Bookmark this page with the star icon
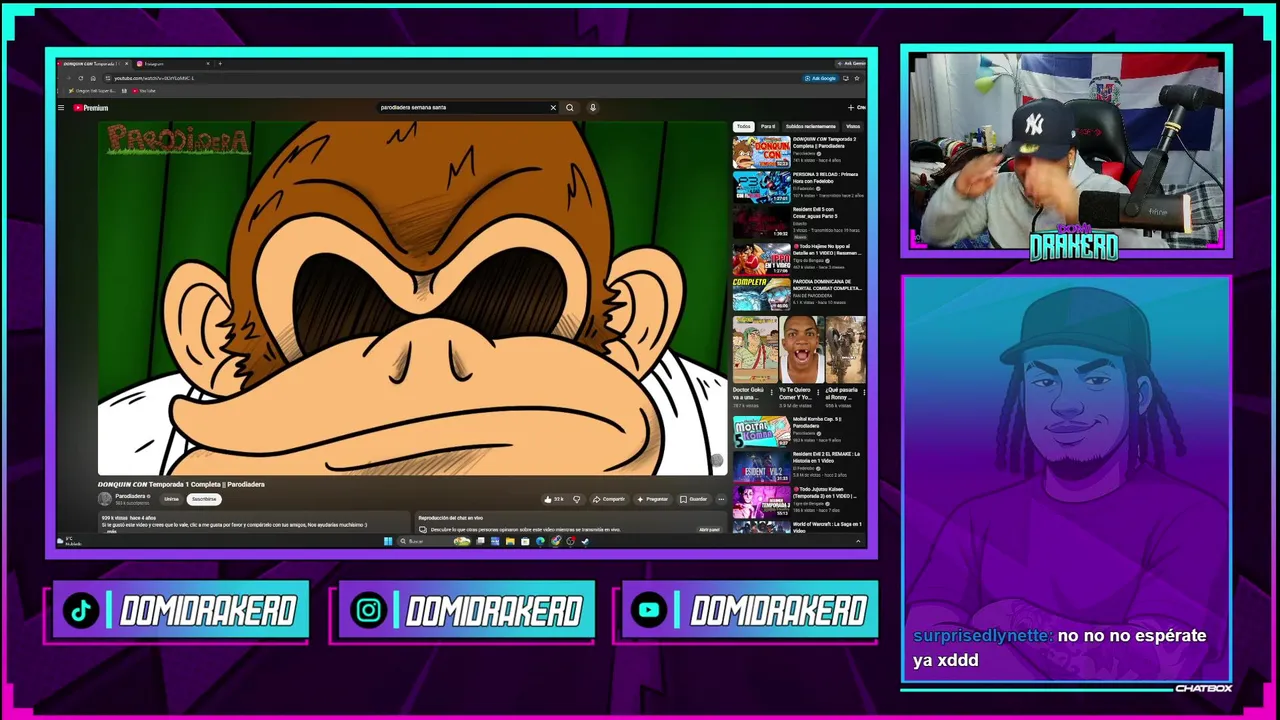The height and width of the screenshot is (720, 1280). tap(856, 78)
